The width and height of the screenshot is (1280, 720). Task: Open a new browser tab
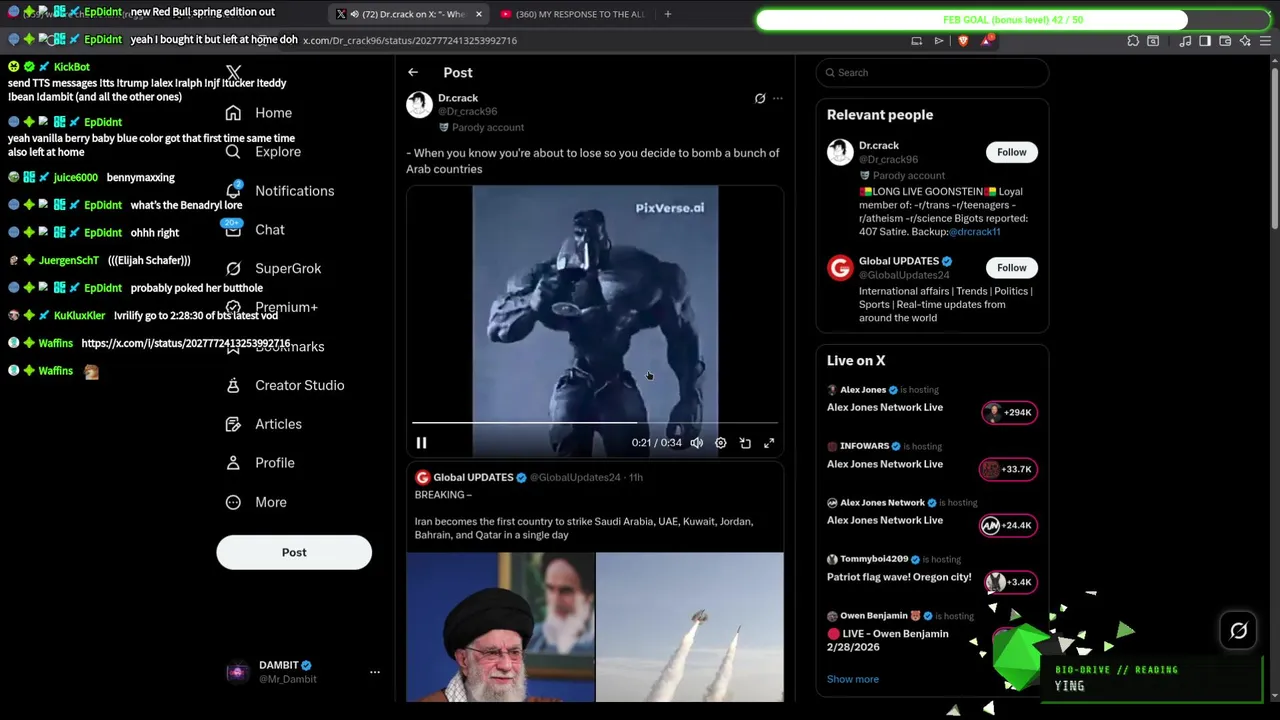click(667, 14)
